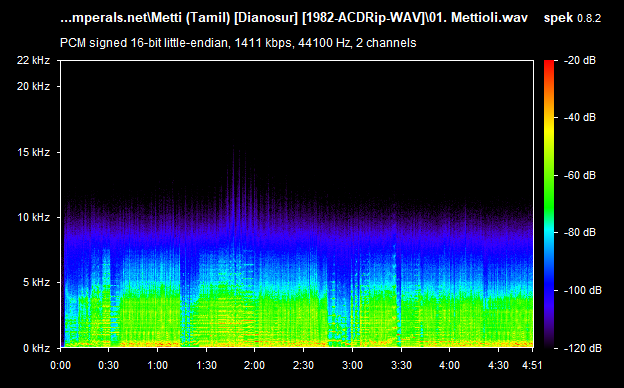Viewport: 624px width, 388px height.
Task: Click the -40 dB legend label
Action: 579,117
